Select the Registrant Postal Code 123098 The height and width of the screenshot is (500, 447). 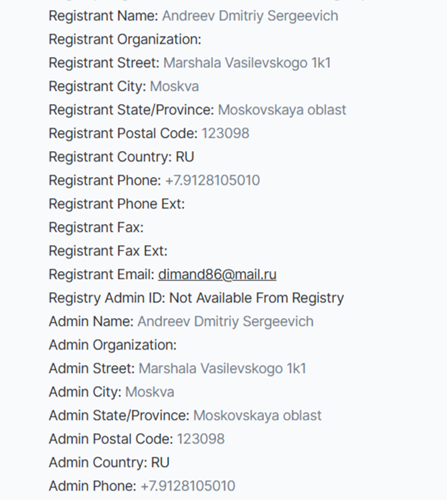[225, 133]
